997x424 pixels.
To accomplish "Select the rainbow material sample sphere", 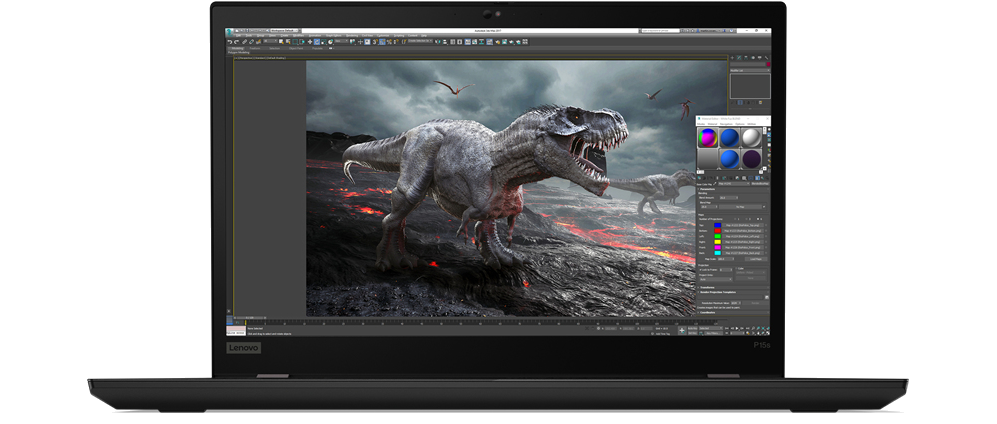I will point(708,138).
